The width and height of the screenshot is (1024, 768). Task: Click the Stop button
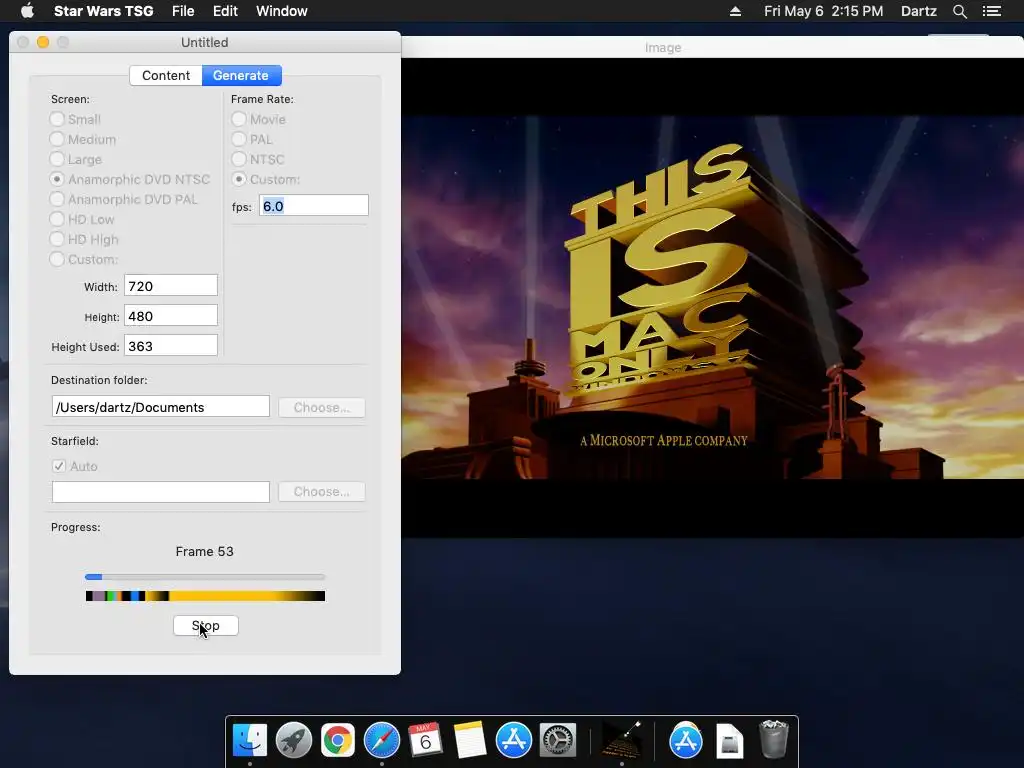point(206,626)
